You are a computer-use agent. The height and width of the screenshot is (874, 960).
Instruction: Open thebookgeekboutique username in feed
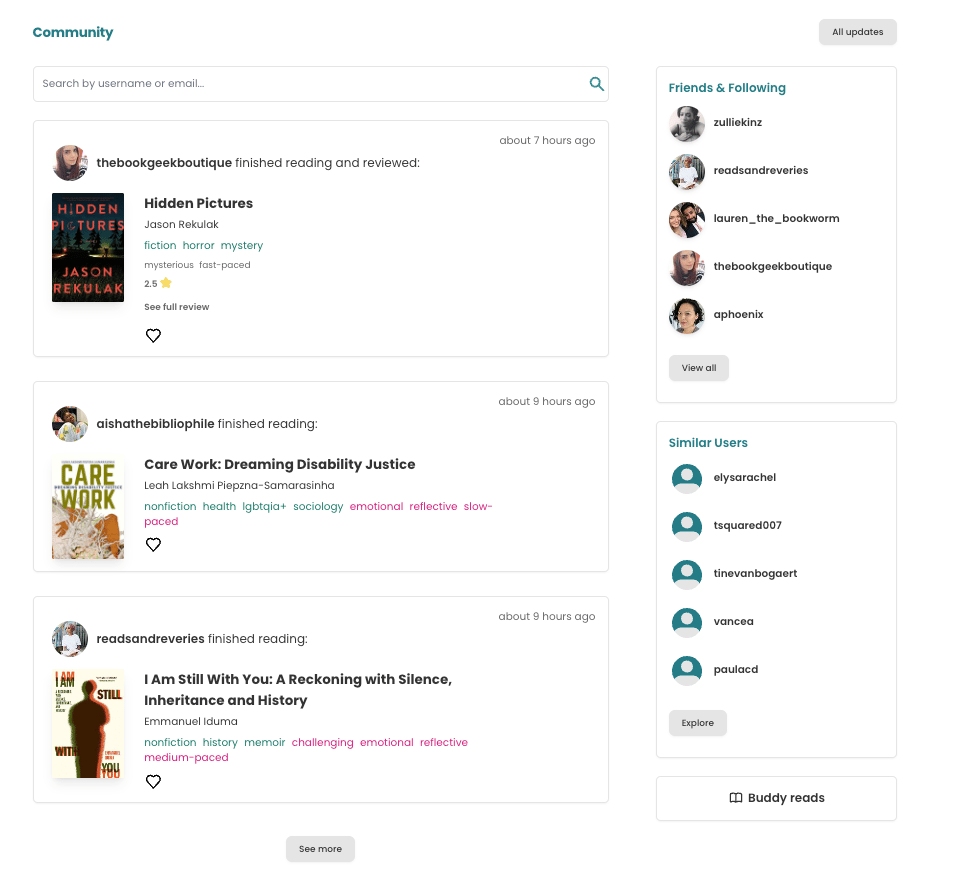pyautogui.click(x=164, y=163)
